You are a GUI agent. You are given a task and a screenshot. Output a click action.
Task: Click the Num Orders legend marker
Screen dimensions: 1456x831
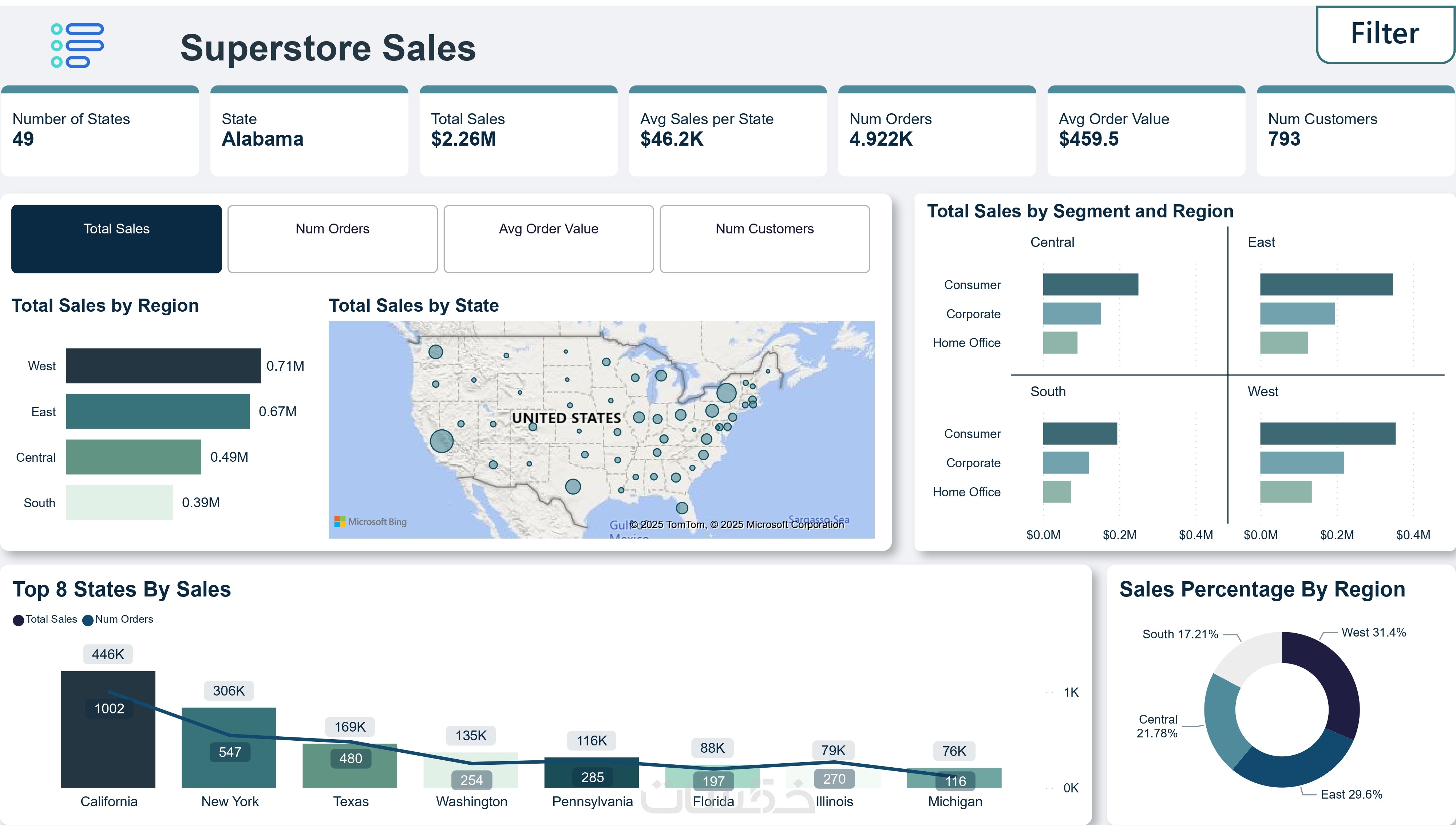(88, 621)
